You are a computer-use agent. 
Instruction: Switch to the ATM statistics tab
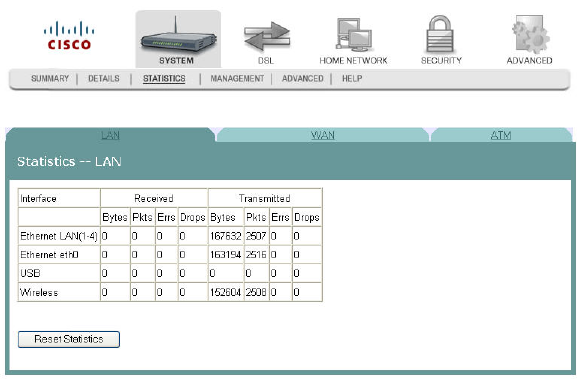pos(501,135)
